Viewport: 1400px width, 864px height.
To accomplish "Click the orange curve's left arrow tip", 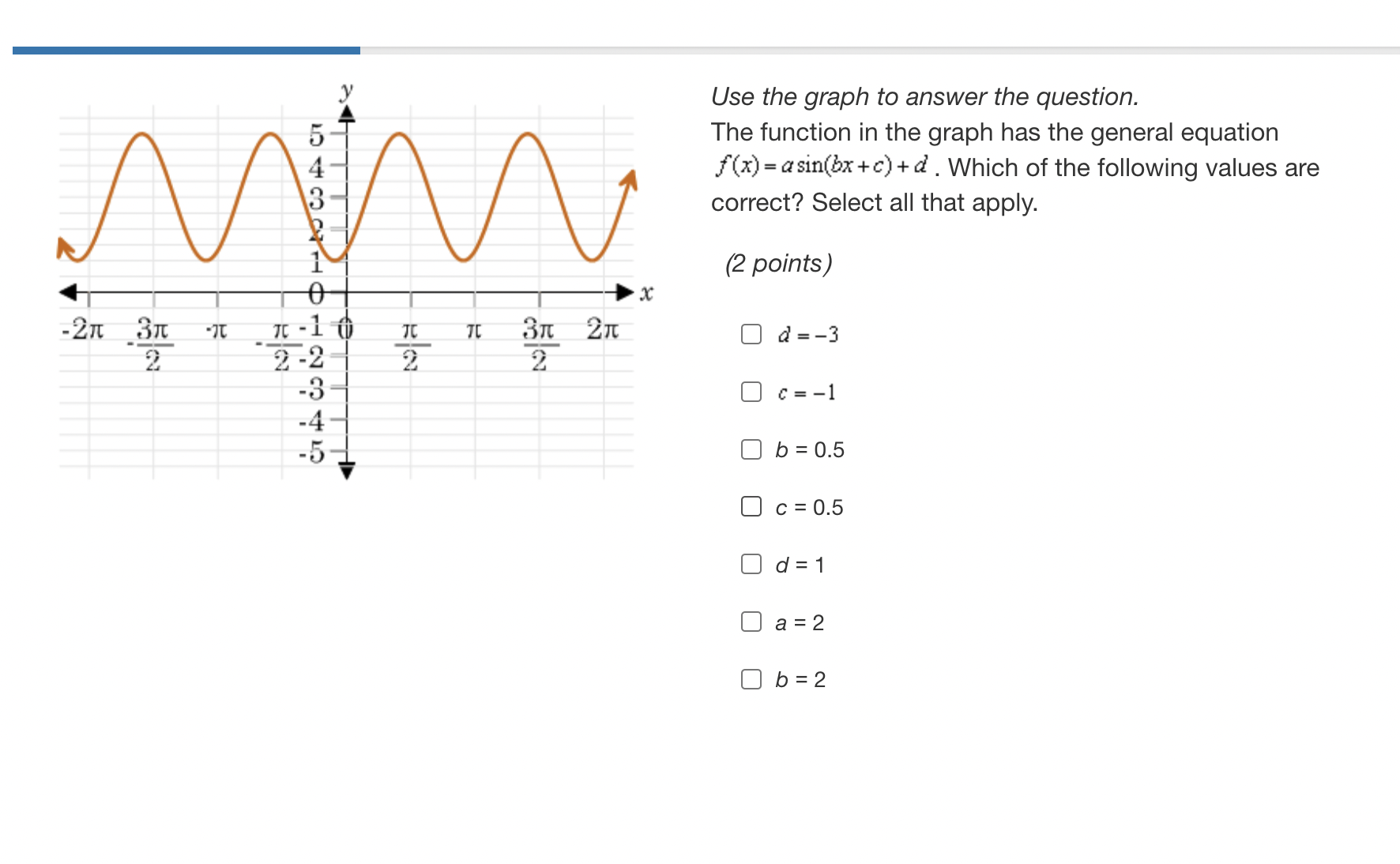I will point(63,246).
